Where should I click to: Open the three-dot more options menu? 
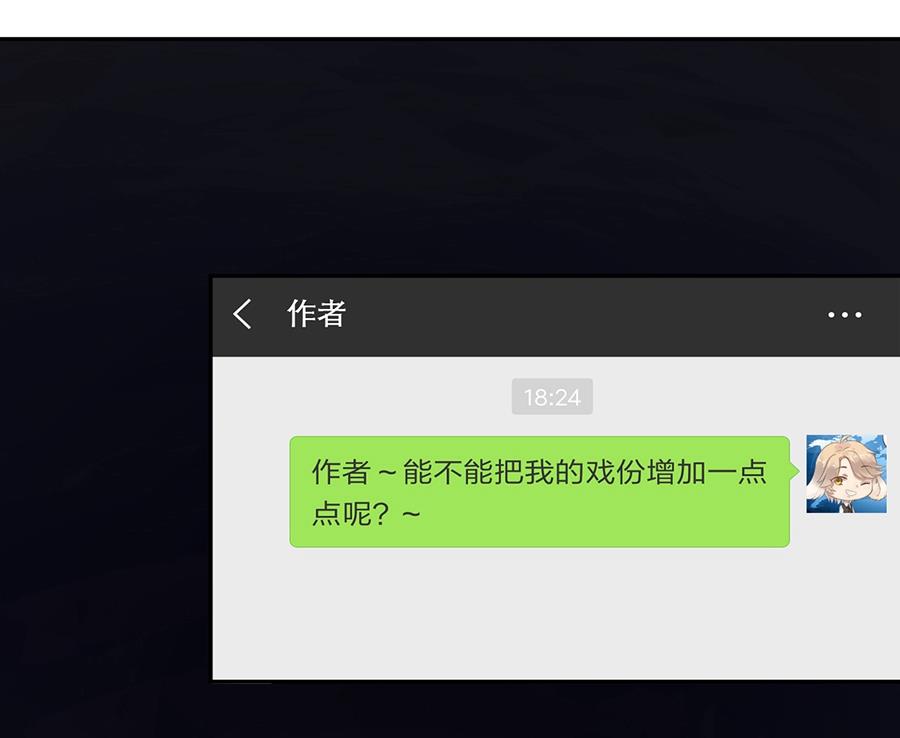coord(844,314)
